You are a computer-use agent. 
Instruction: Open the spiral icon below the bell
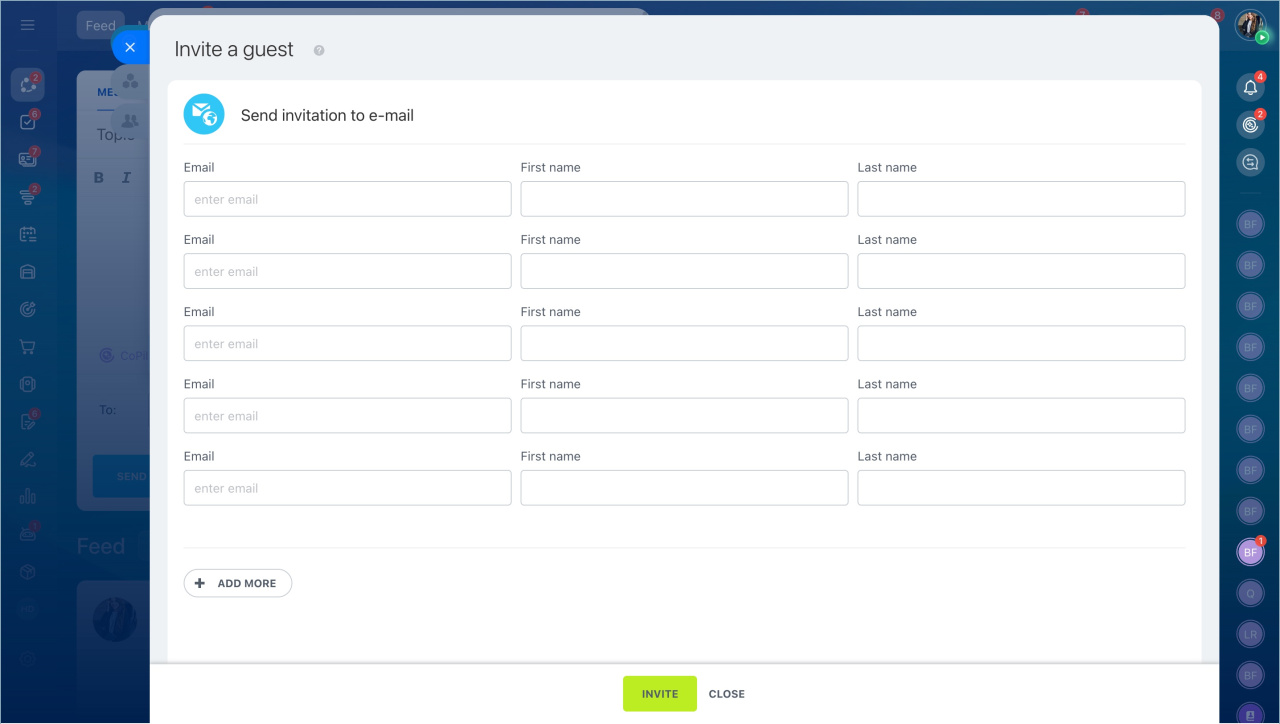(1250, 125)
